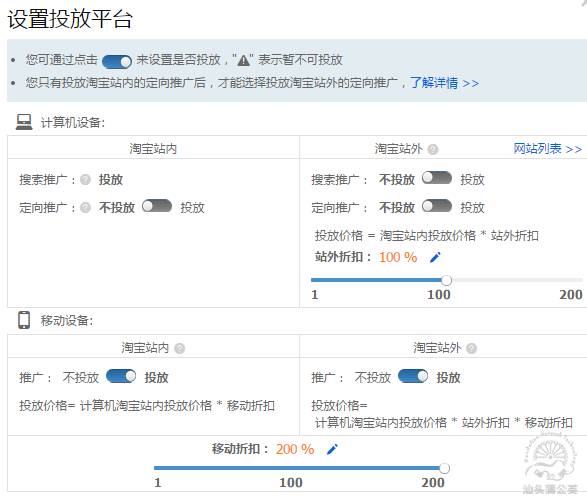Click the computer device icon

click(24, 122)
